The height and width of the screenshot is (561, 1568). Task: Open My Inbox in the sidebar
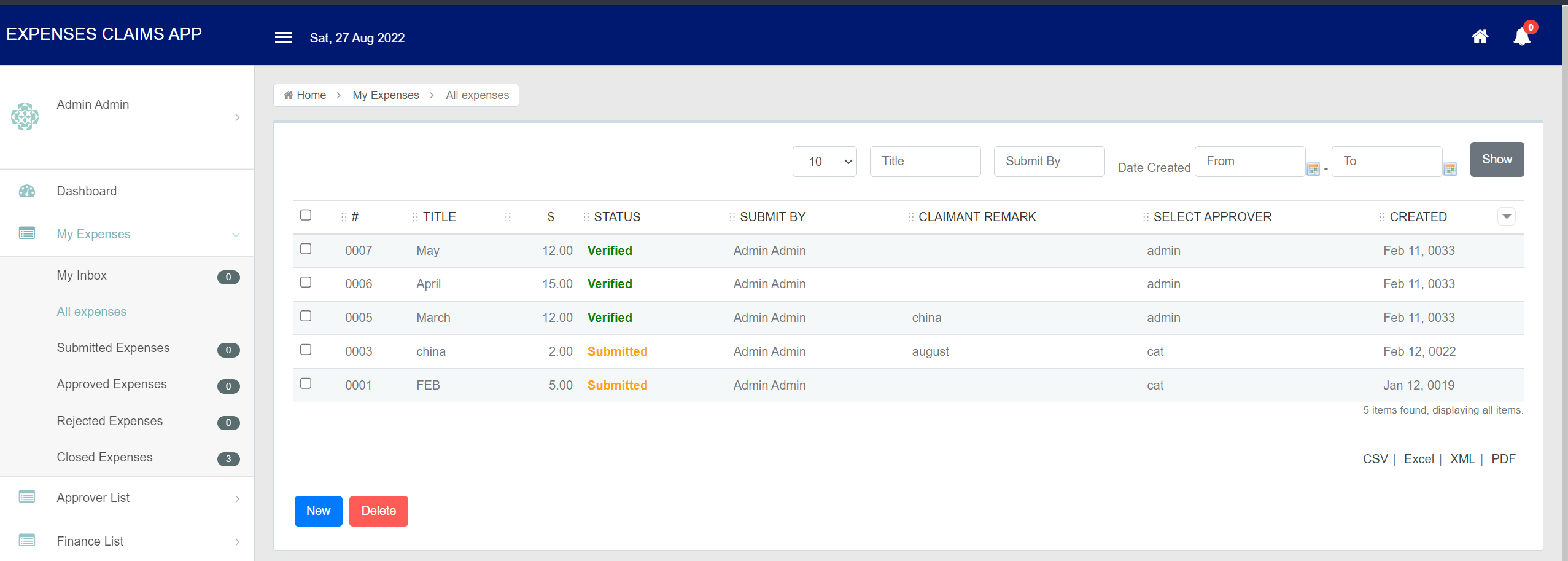tap(82, 275)
